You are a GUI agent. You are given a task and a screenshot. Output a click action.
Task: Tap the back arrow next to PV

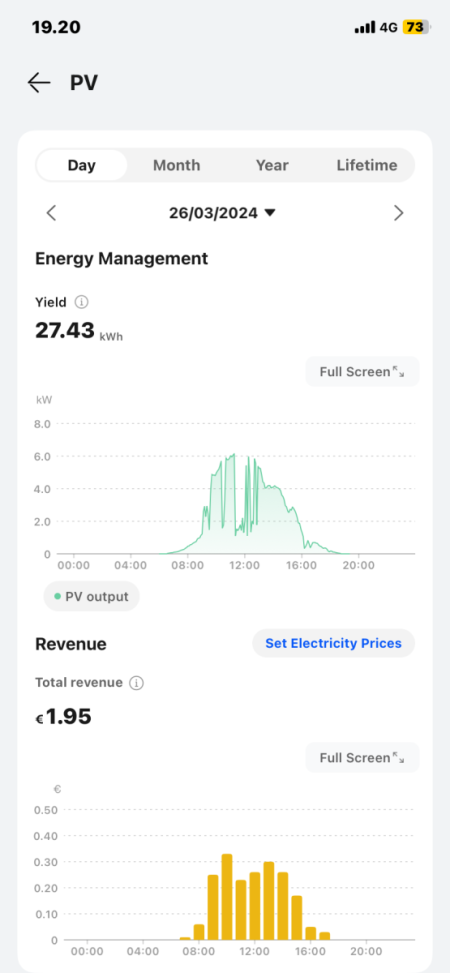[38, 83]
